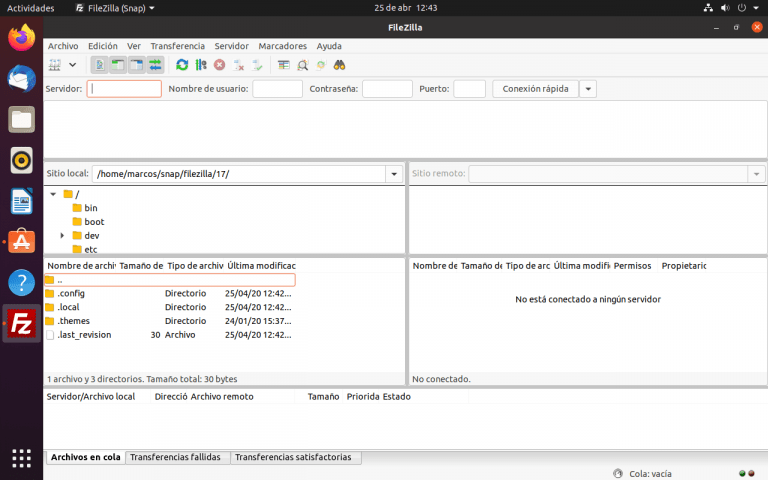Open the Ayuda menu
Viewport: 768px width, 480px height.
coord(329,46)
